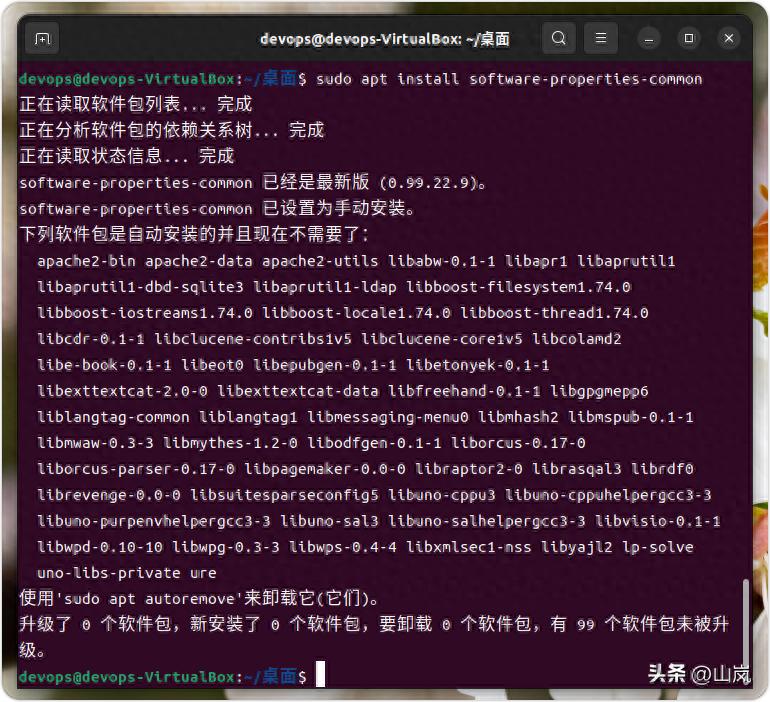Click package name 'libwpd-0.10-10'
The image size is (770, 702).
tap(100, 547)
